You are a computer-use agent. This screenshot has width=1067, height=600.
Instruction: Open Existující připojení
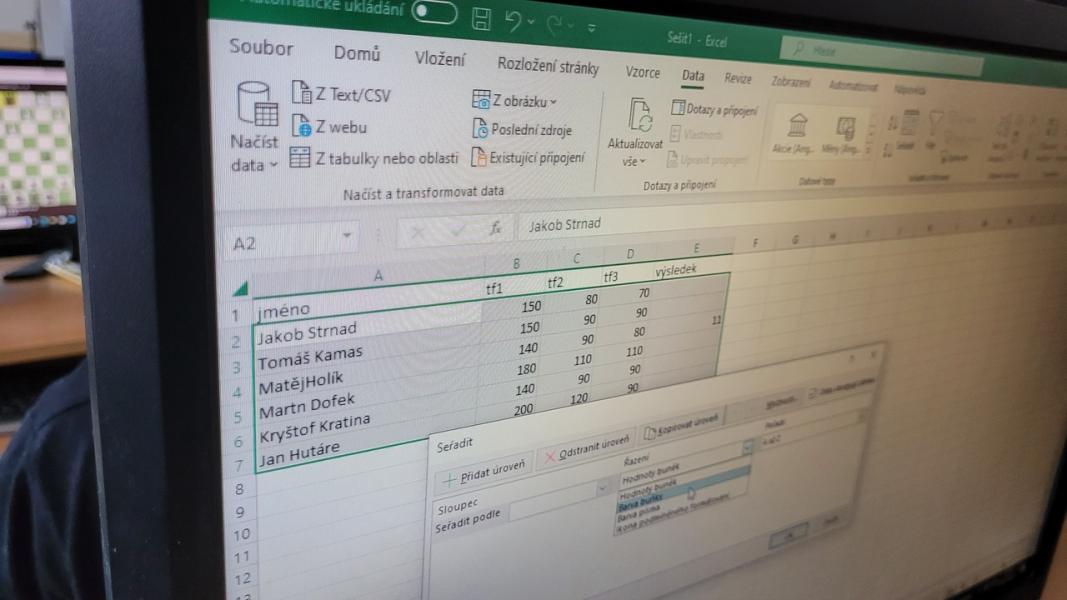point(528,157)
